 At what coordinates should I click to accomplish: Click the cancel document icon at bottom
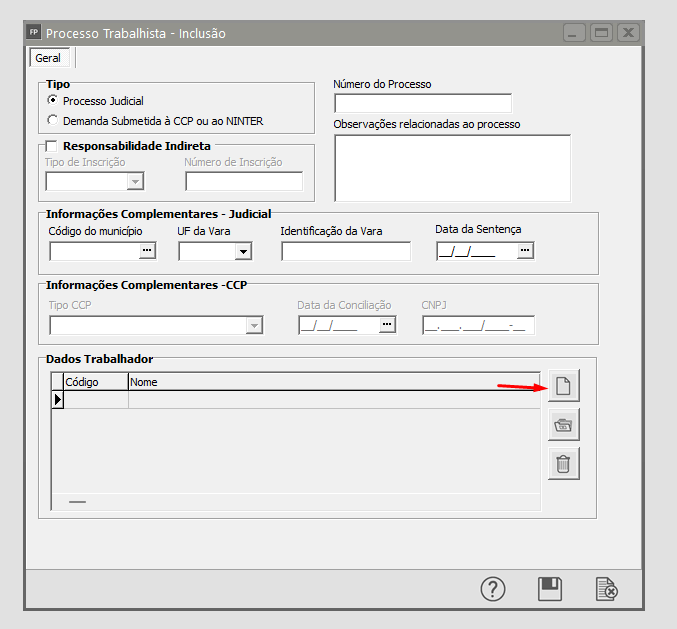click(605, 589)
